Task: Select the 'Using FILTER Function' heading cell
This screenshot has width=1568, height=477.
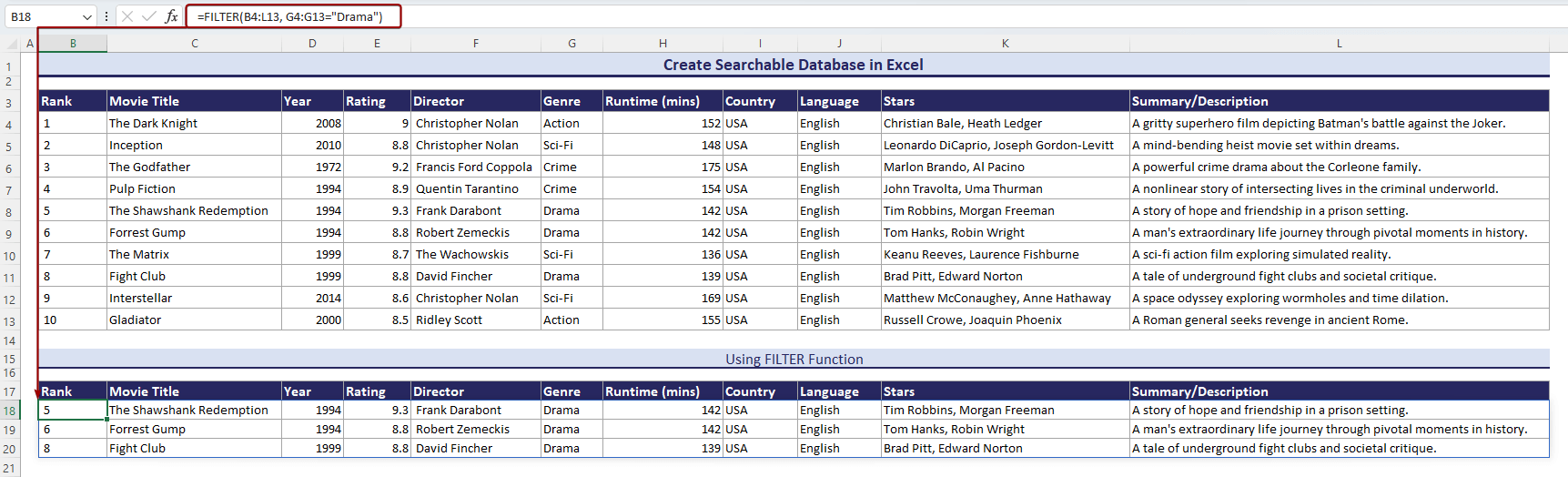Action: point(794,359)
